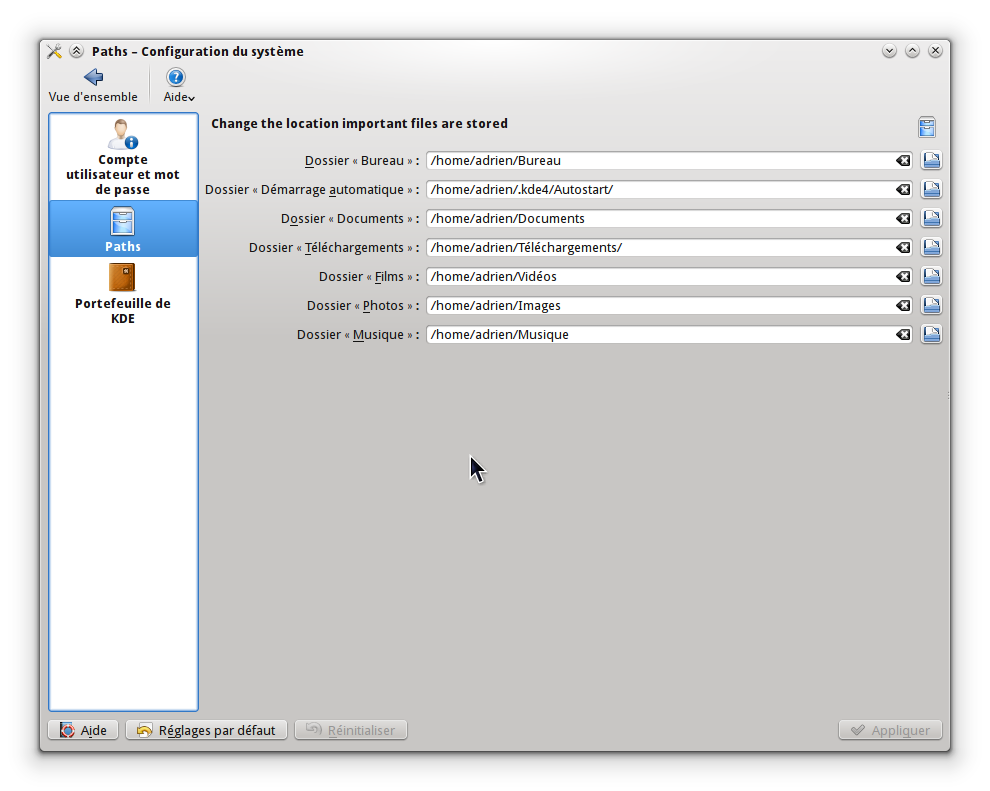Clear the Documents folder path field

(x=903, y=218)
